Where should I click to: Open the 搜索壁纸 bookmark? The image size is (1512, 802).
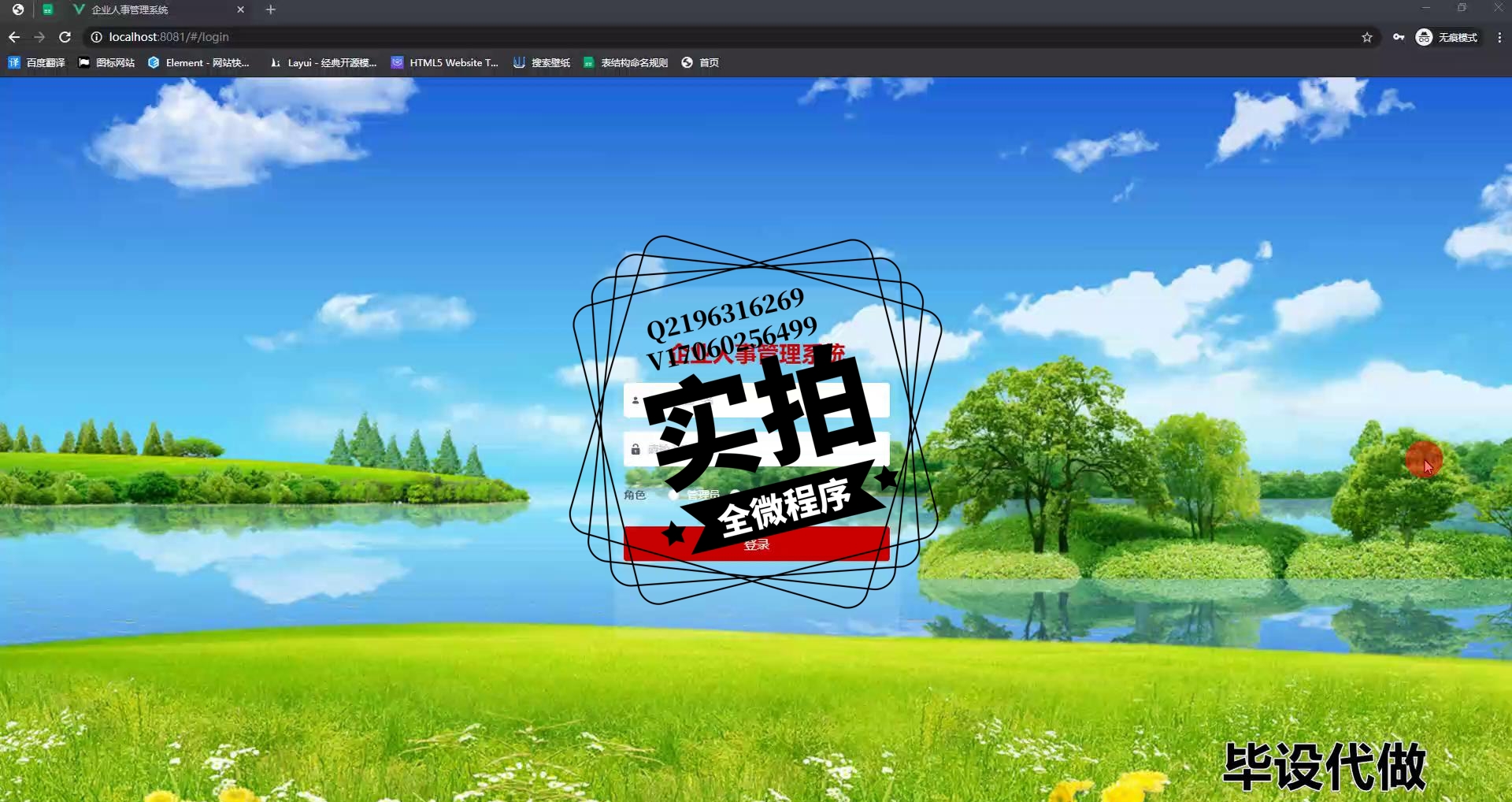542,62
